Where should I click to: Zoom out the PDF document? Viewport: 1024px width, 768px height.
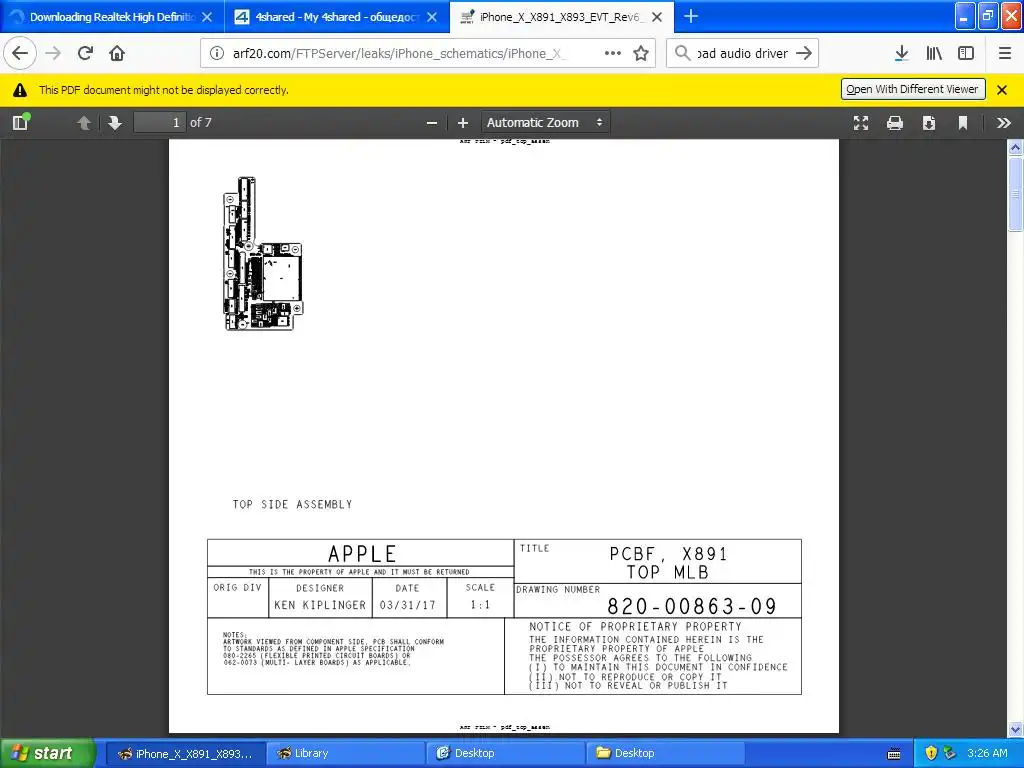432,123
